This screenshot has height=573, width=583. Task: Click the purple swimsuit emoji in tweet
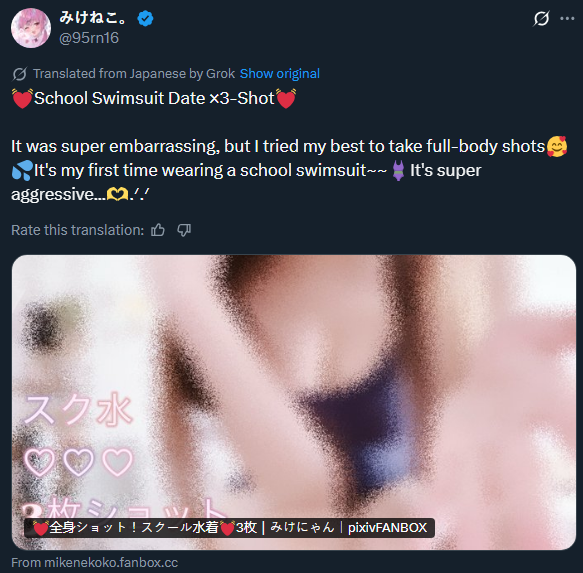point(398,171)
